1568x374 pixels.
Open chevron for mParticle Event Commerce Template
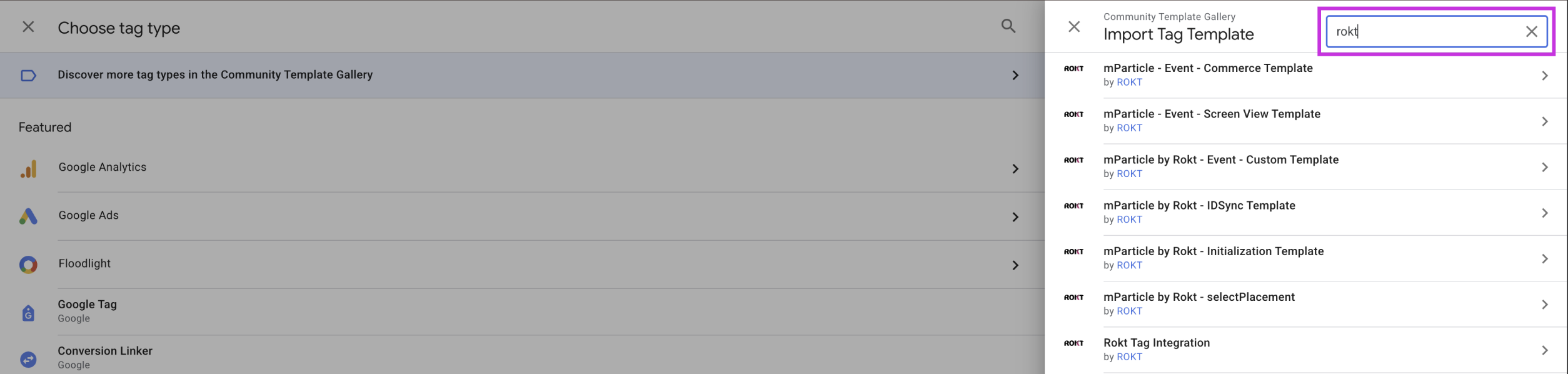[x=1544, y=76]
